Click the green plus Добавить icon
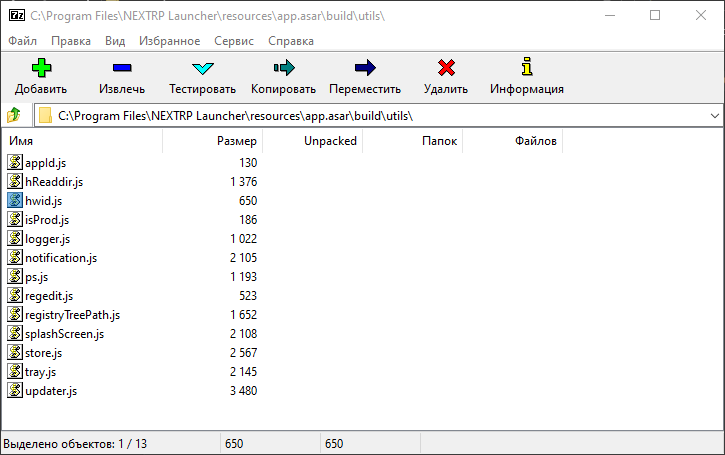 [x=40, y=69]
